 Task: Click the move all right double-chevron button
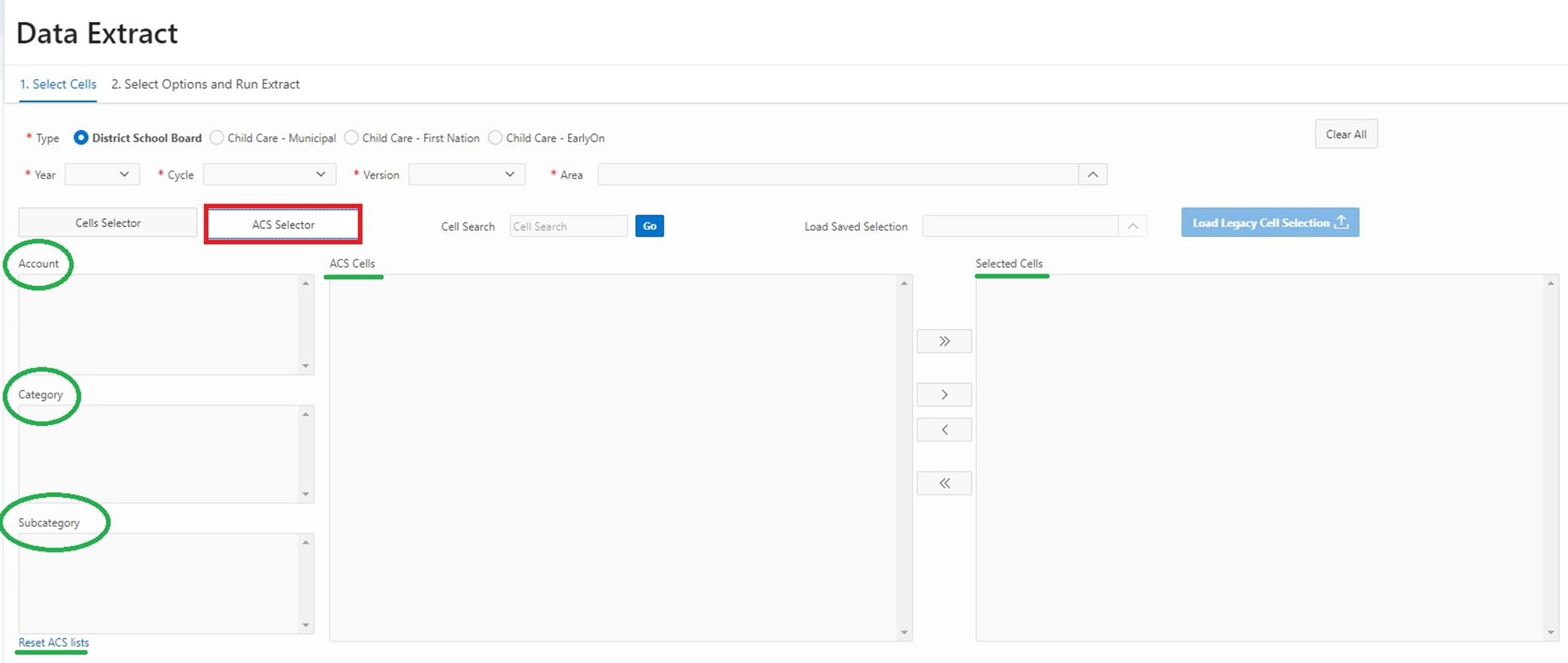click(944, 341)
